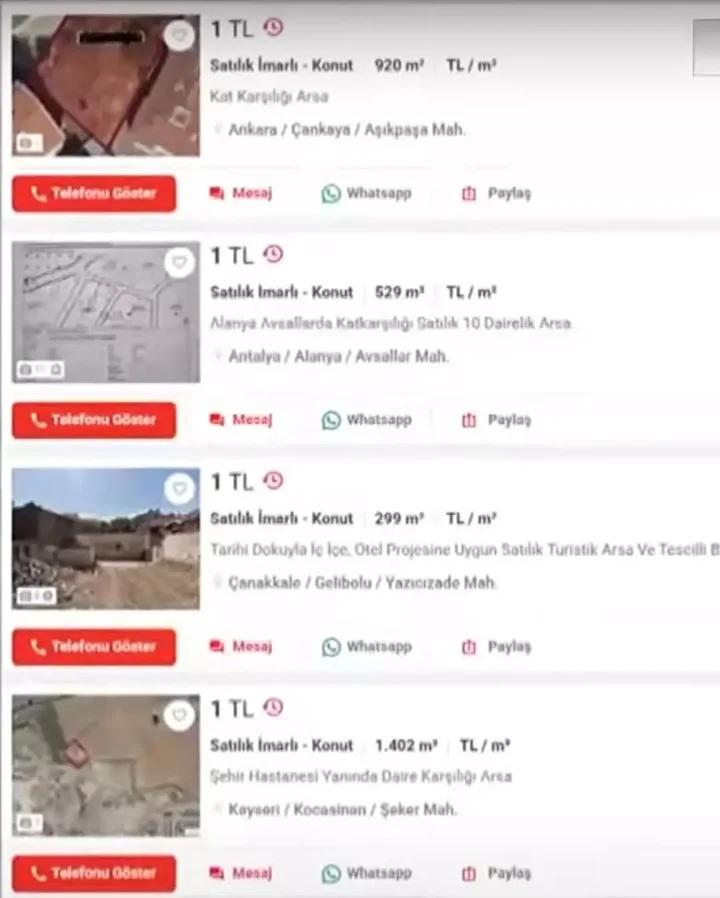Viewport: 720px width, 898px height.
Task: Click the price history clock icon for Ankara listing
Action: click(x=273, y=27)
